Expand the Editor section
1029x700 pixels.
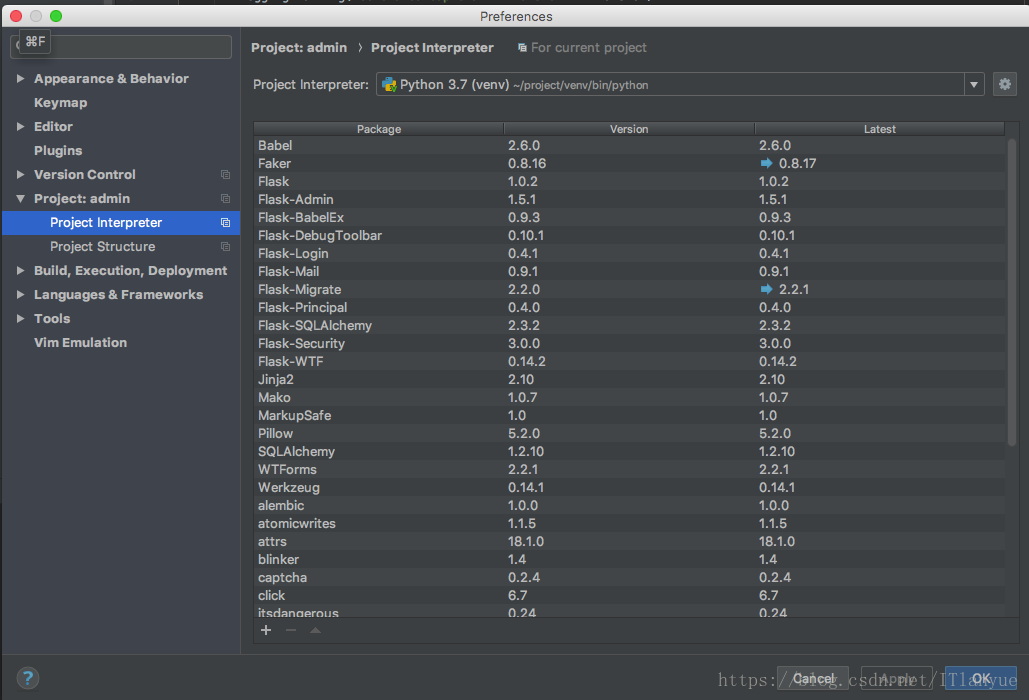(x=20, y=126)
